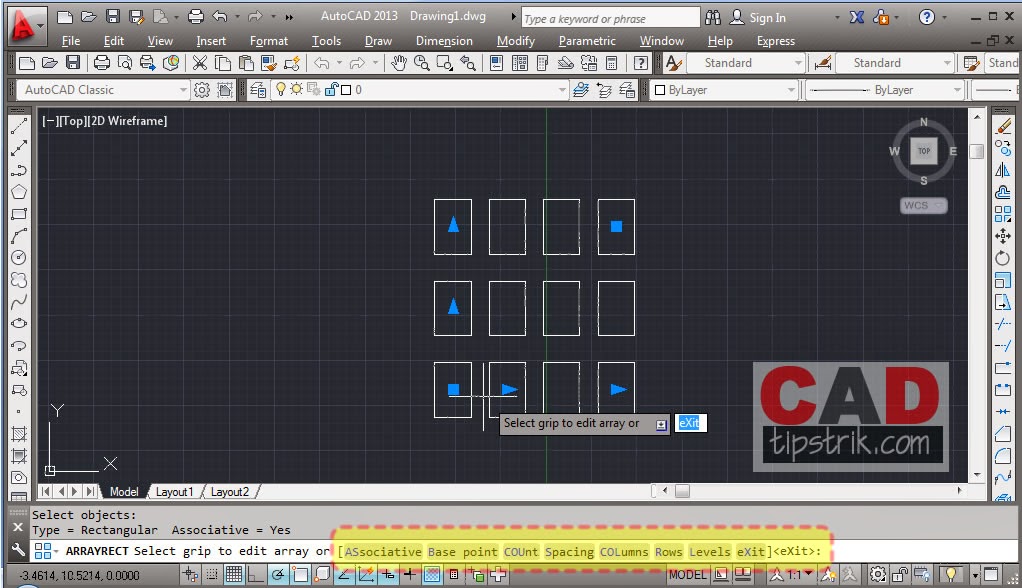Toggle Transparency display in status bar
The height and width of the screenshot is (588, 1022).
pyautogui.click(x=431, y=574)
